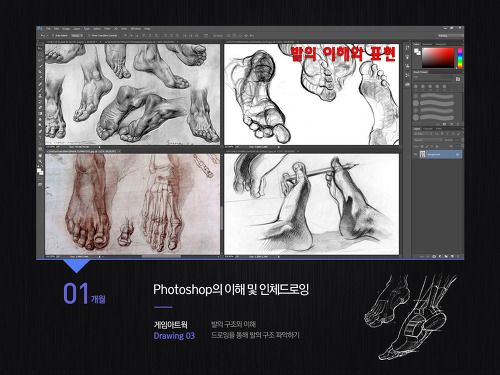Toggle the Show Transform Controls checkbox
500x375 pixels.
coord(90,35)
